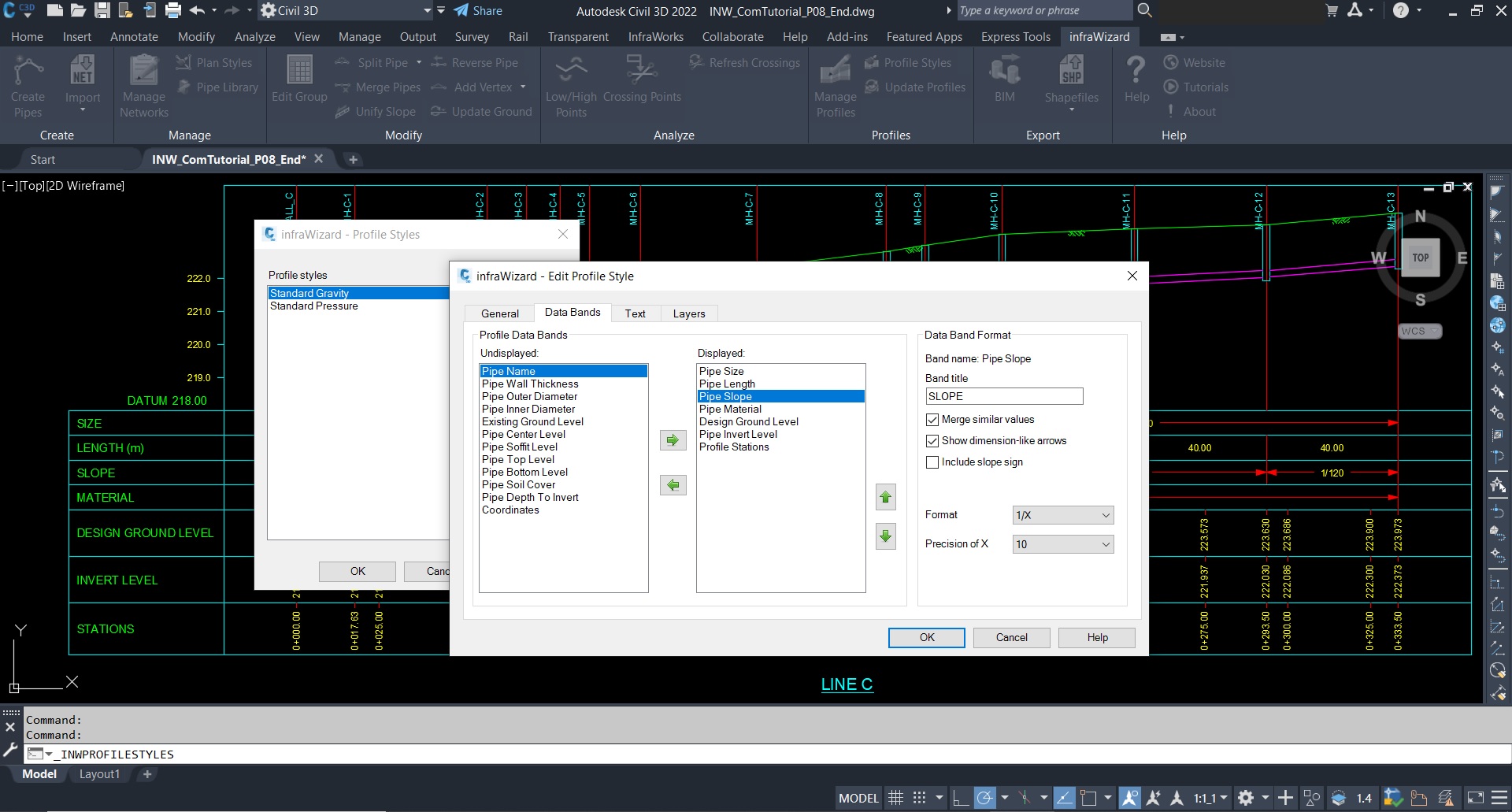The width and height of the screenshot is (1512, 812).
Task: Select Pipe Soil Cover in Undisplayed list
Action: [x=518, y=485]
